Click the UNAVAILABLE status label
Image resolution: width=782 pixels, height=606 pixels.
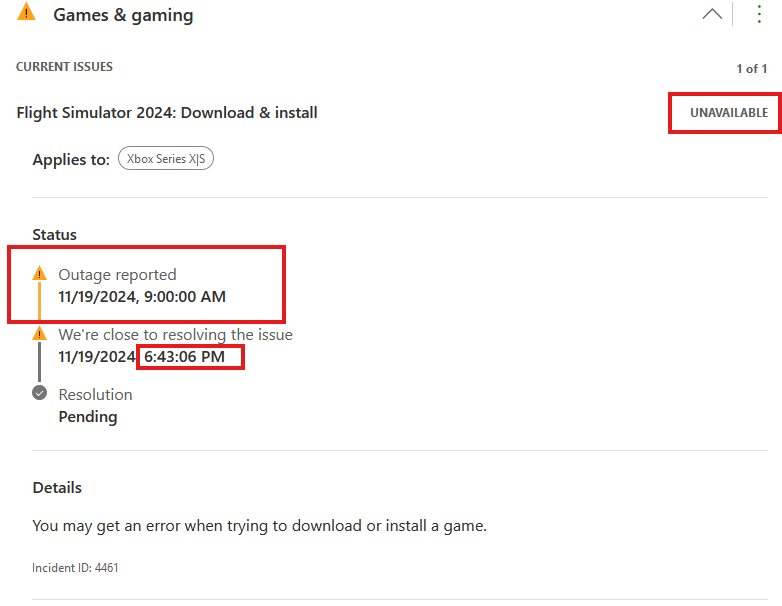(729, 113)
